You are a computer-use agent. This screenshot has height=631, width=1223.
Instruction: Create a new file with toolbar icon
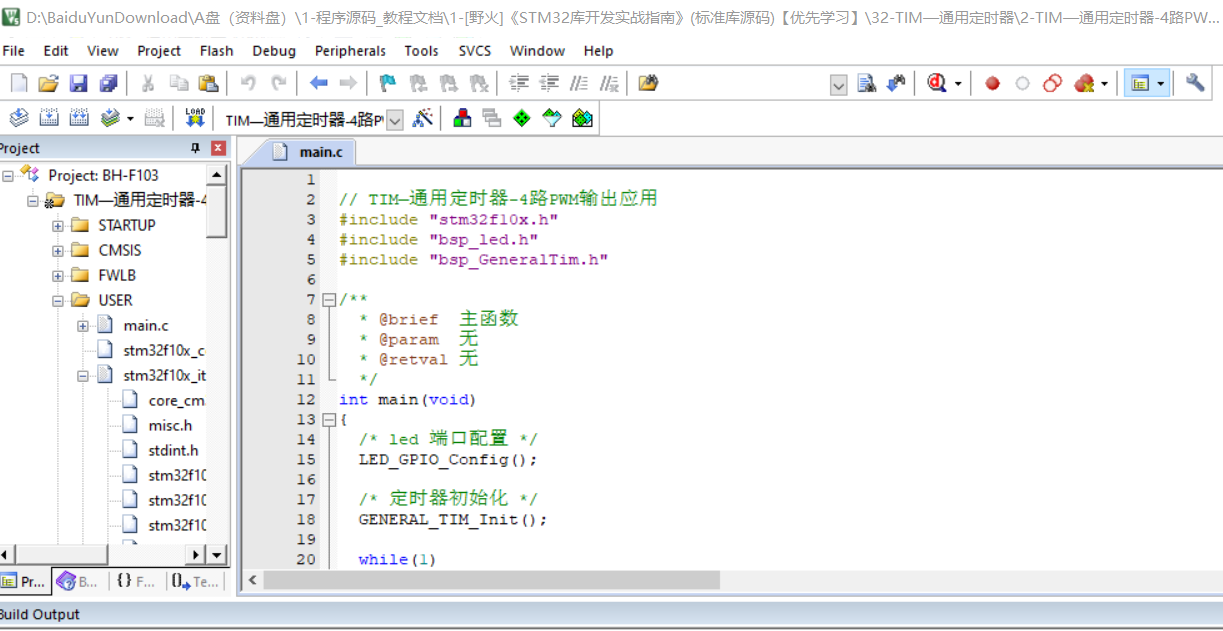coord(19,84)
